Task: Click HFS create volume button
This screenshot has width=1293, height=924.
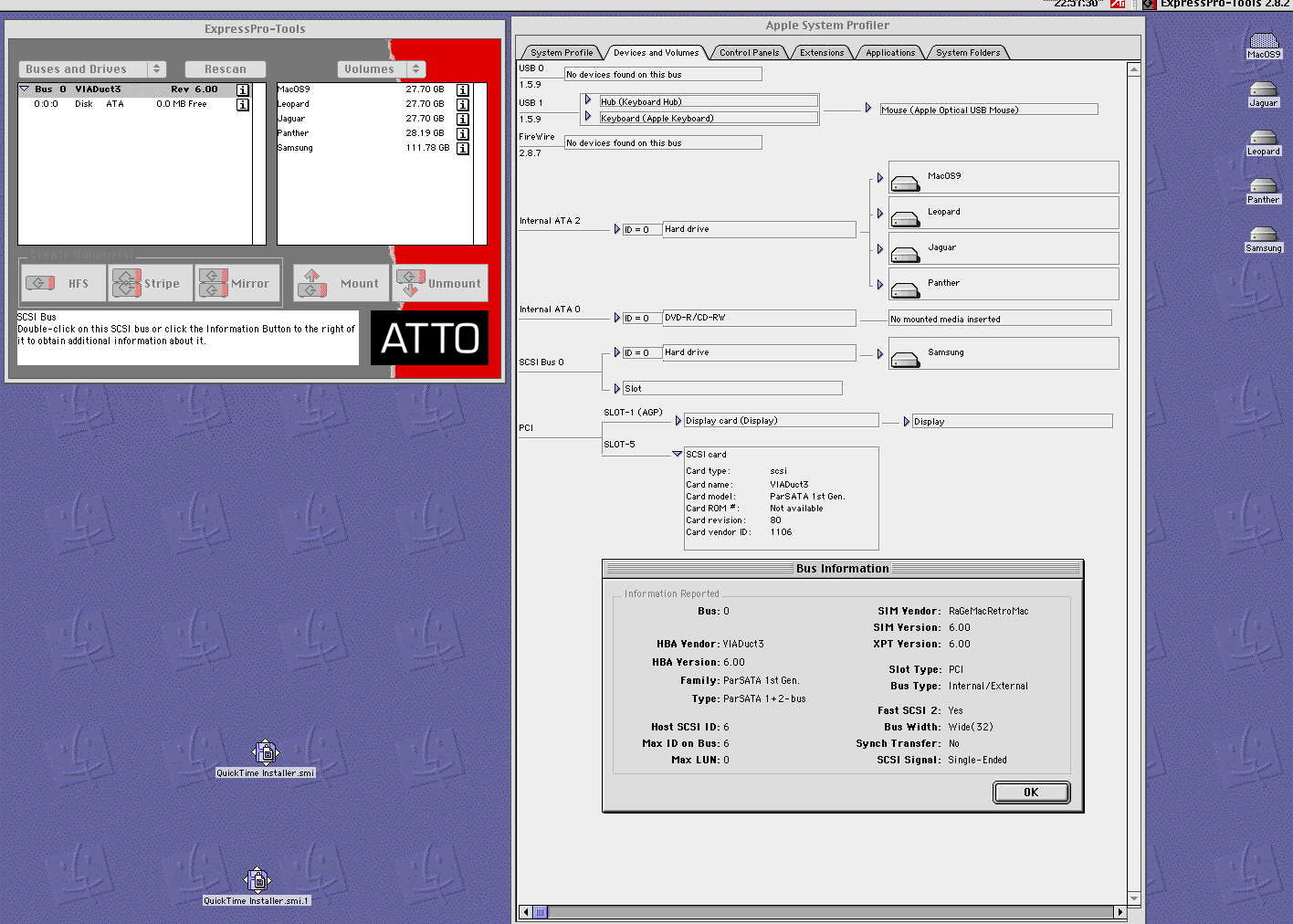Action: (64, 283)
